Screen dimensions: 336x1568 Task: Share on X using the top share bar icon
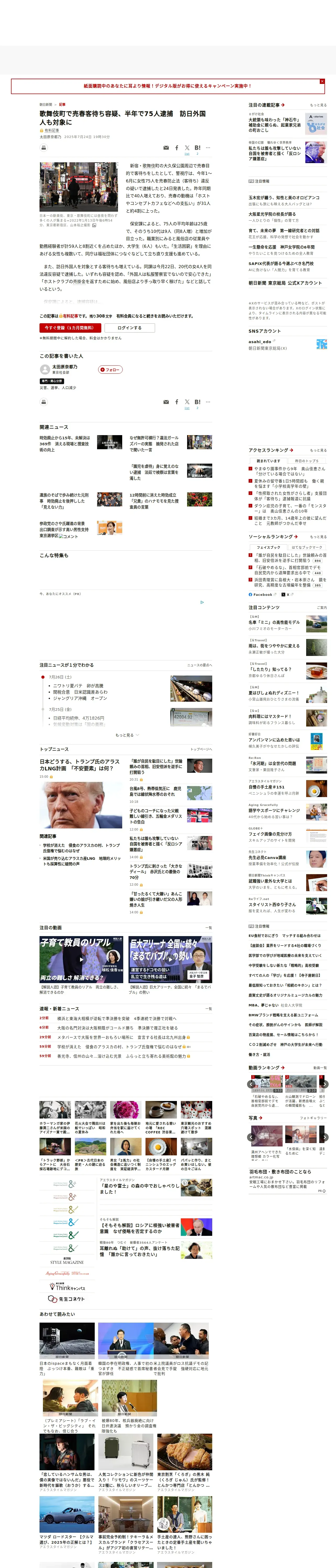187,148
